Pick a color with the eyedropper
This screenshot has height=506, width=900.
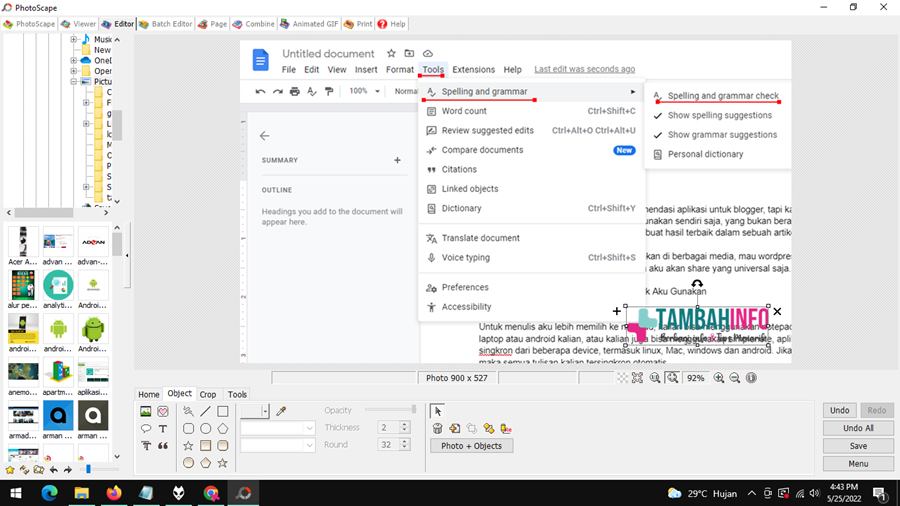coord(281,411)
